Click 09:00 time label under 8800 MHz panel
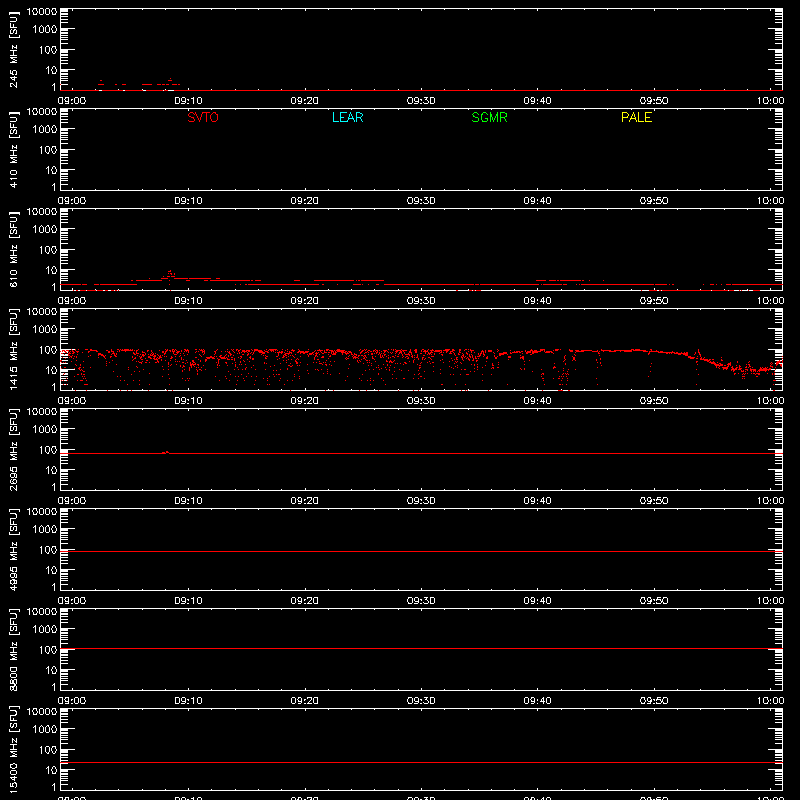 (72, 701)
